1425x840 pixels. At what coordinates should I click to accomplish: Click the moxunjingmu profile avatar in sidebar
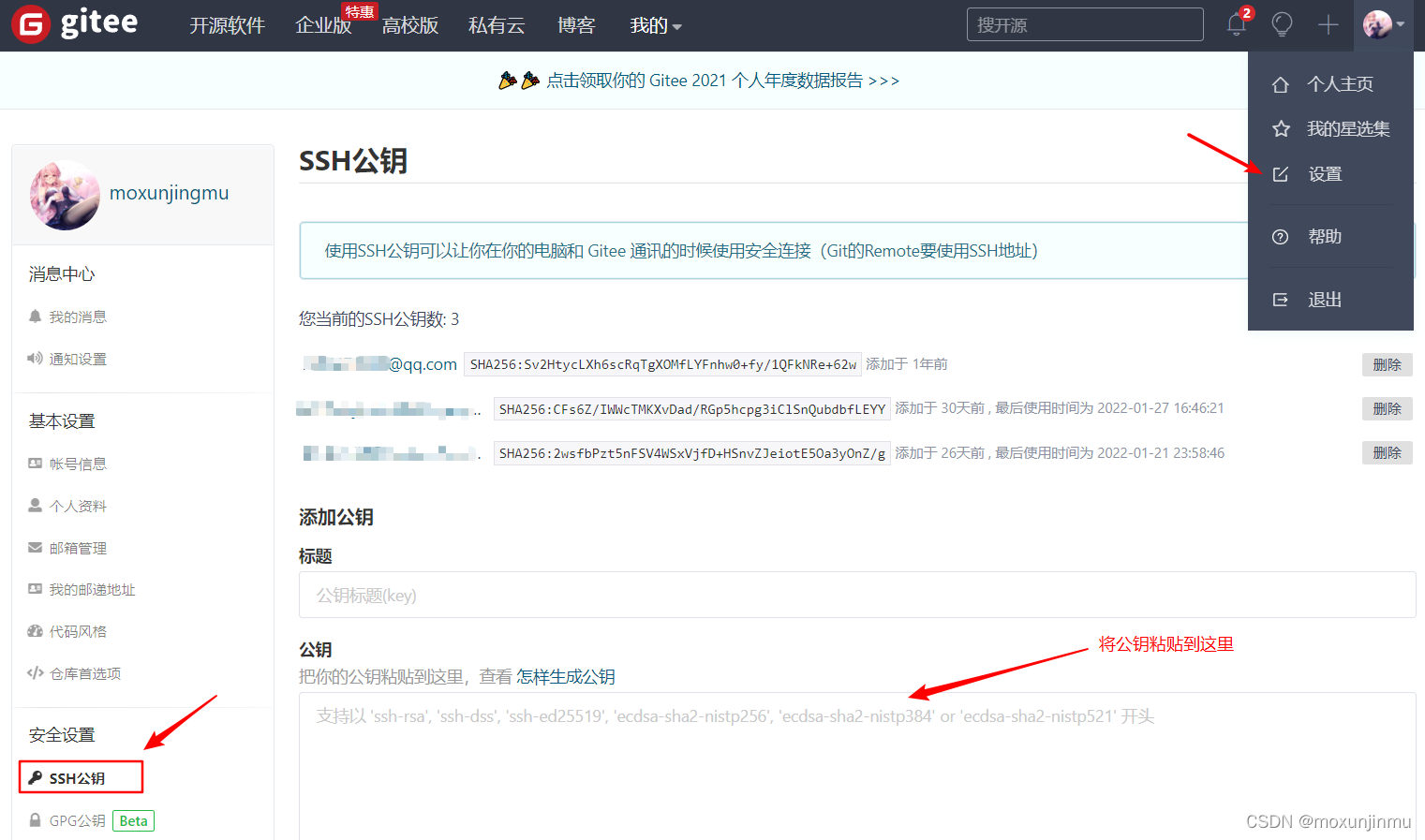(x=65, y=195)
